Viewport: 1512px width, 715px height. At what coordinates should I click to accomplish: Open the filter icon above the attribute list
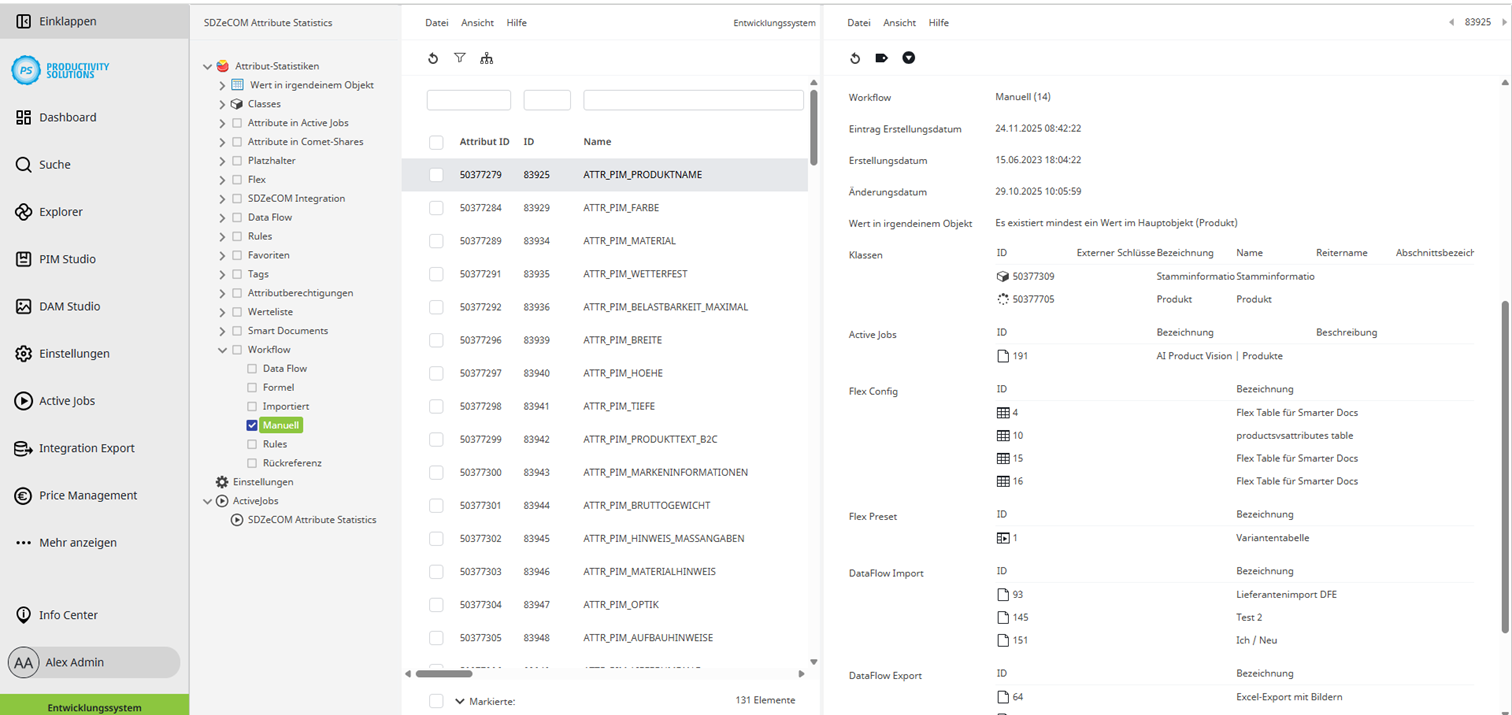(460, 58)
